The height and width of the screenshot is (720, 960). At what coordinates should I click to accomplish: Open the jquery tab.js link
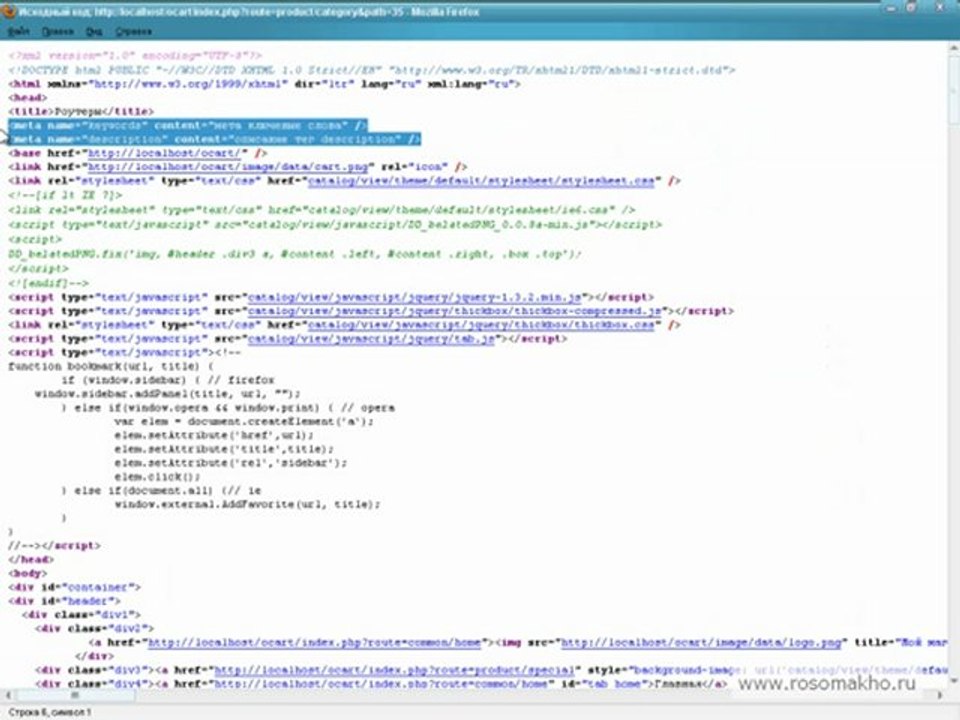click(371, 339)
